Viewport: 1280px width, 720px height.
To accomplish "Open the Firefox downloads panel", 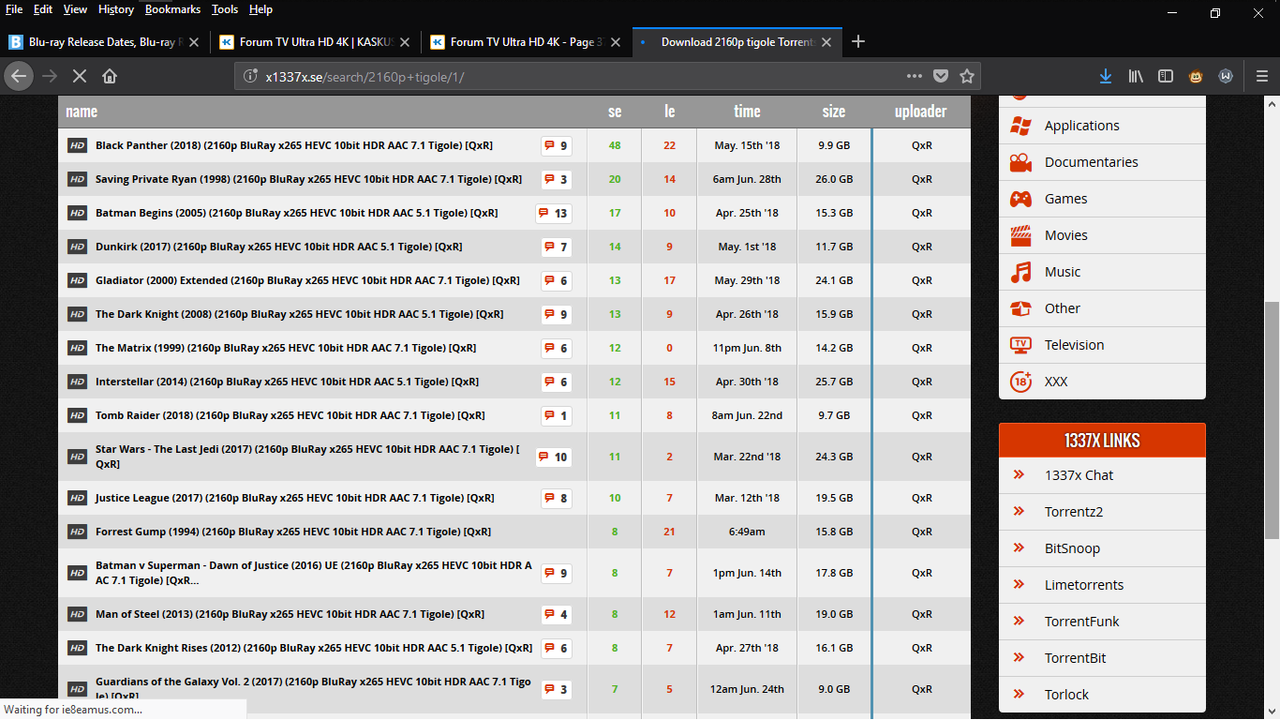I will click(1105, 76).
